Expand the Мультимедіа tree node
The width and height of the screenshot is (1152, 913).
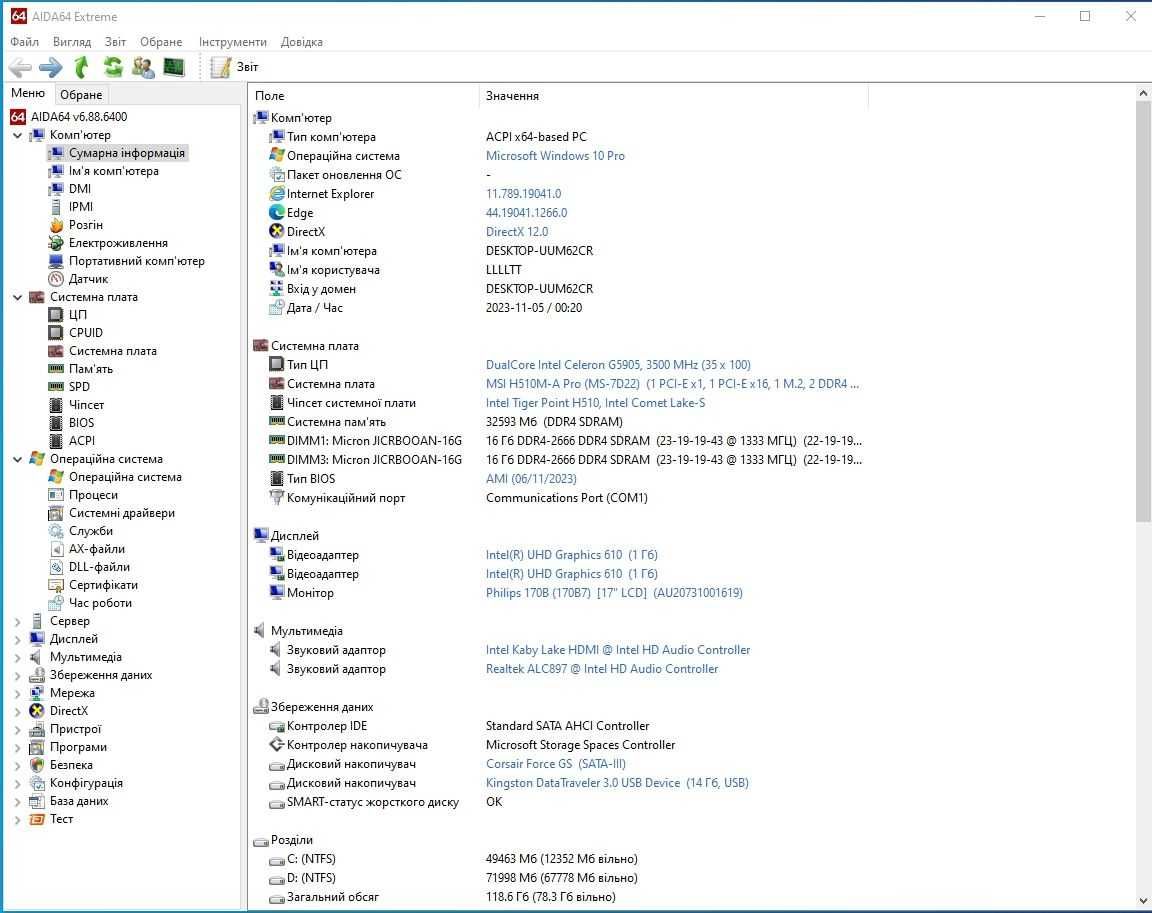point(18,657)
